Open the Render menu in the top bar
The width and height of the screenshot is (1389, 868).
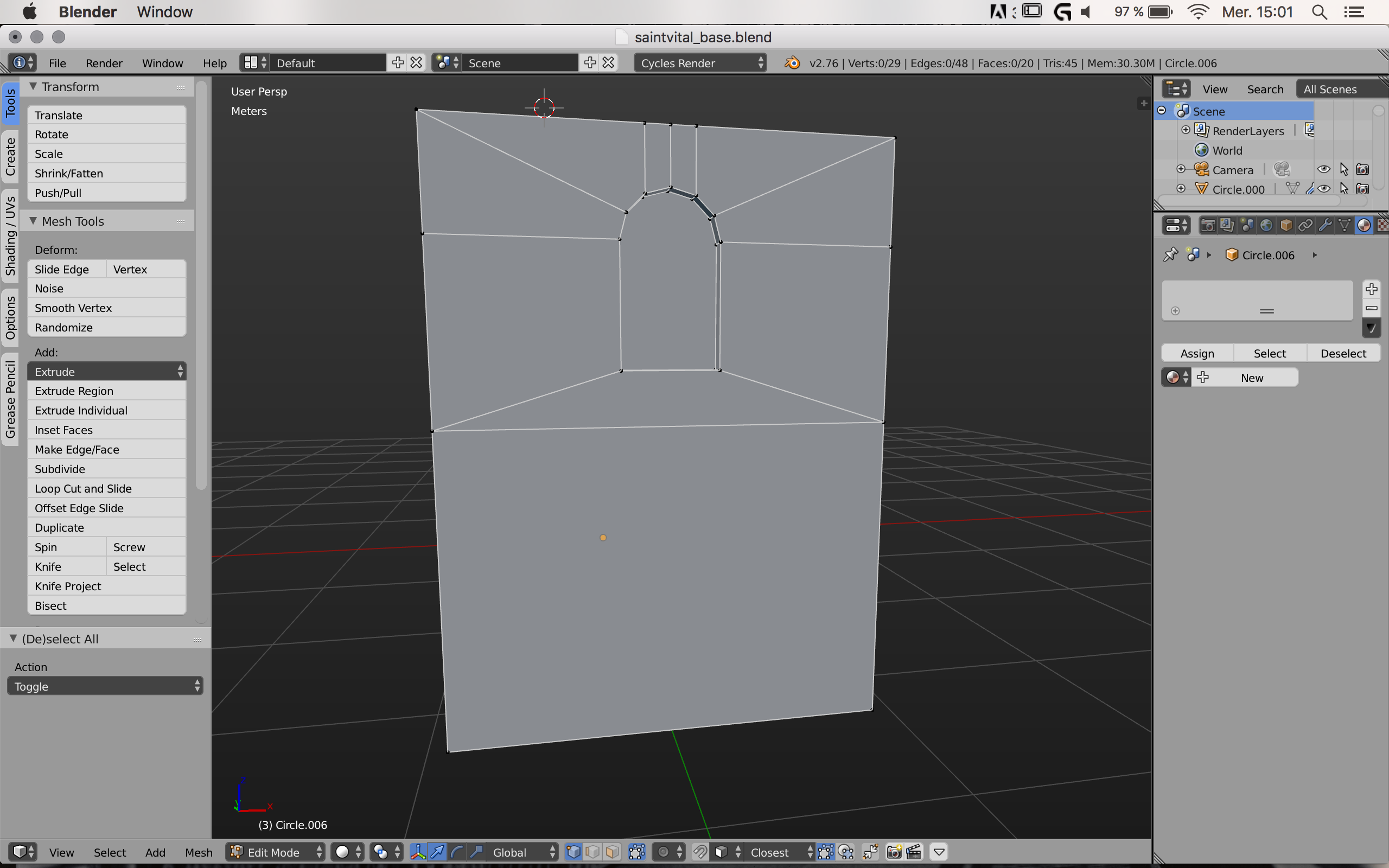tap(104, 62)
